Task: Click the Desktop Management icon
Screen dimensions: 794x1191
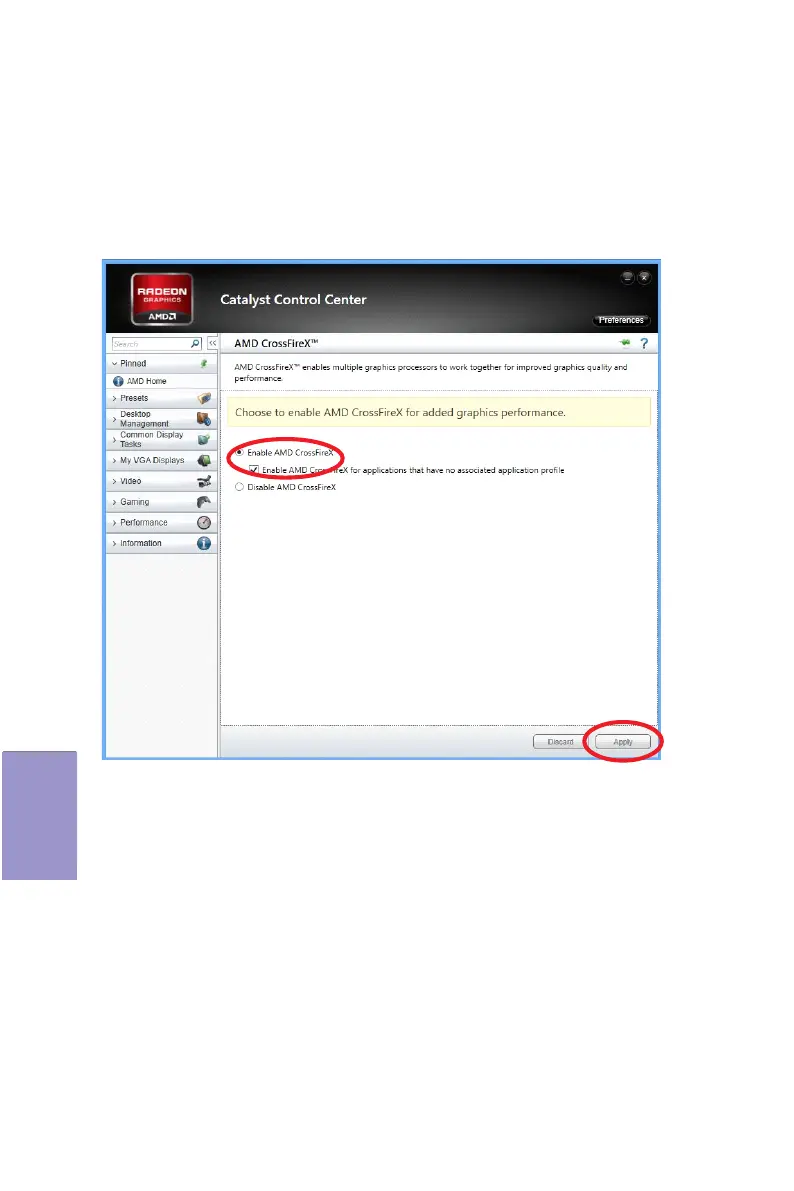Action: pos(204,419)
